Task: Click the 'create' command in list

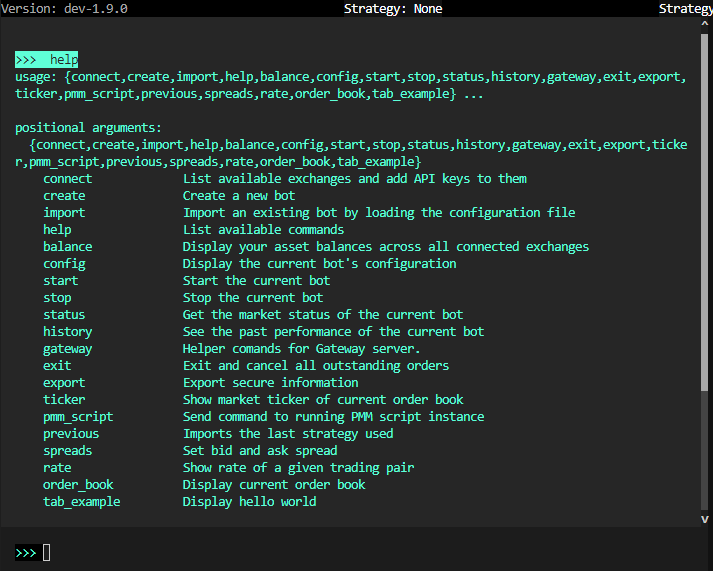Action: tap(64, 196)
